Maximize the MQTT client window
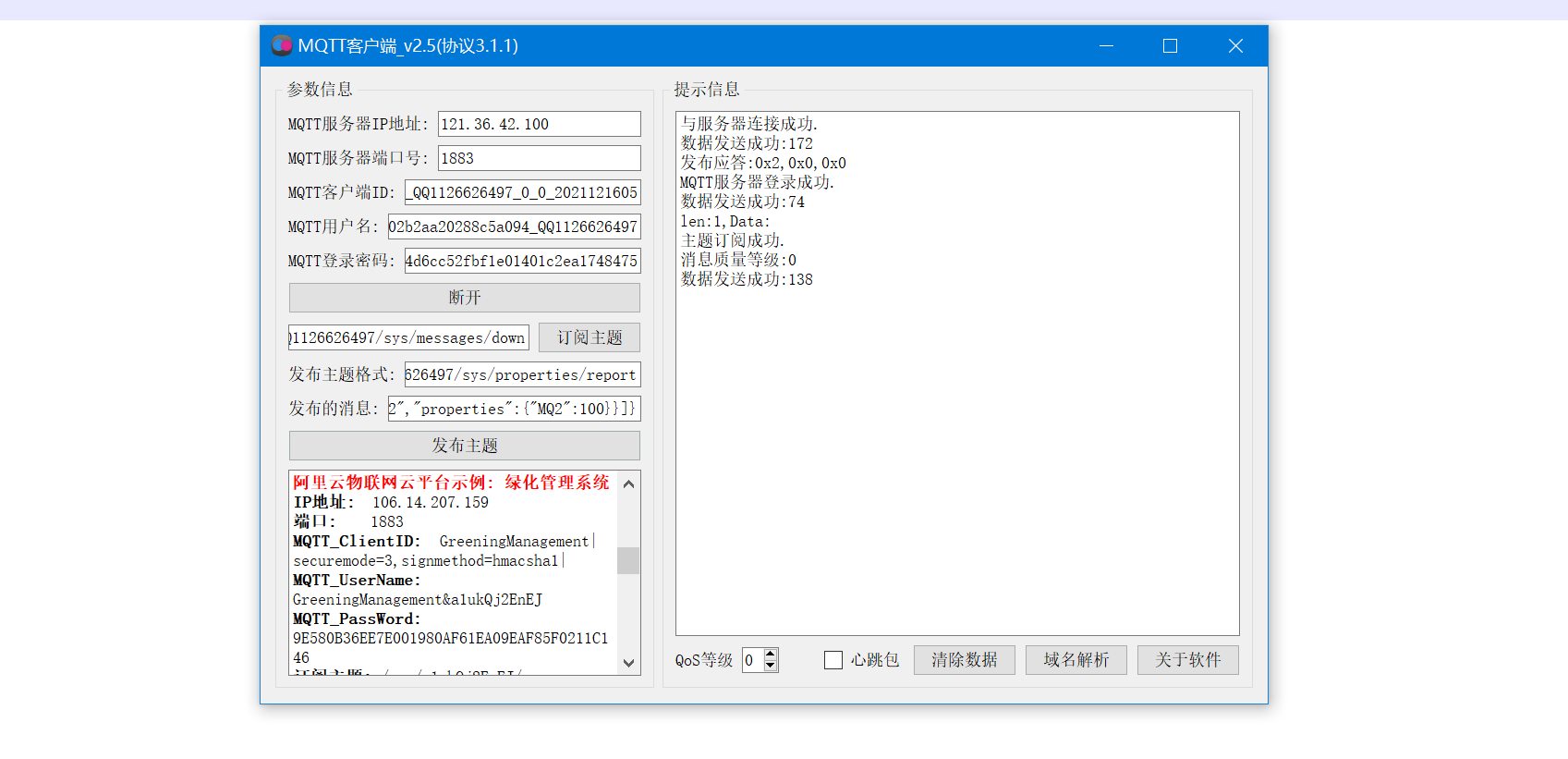 (x=1170, y=45)
